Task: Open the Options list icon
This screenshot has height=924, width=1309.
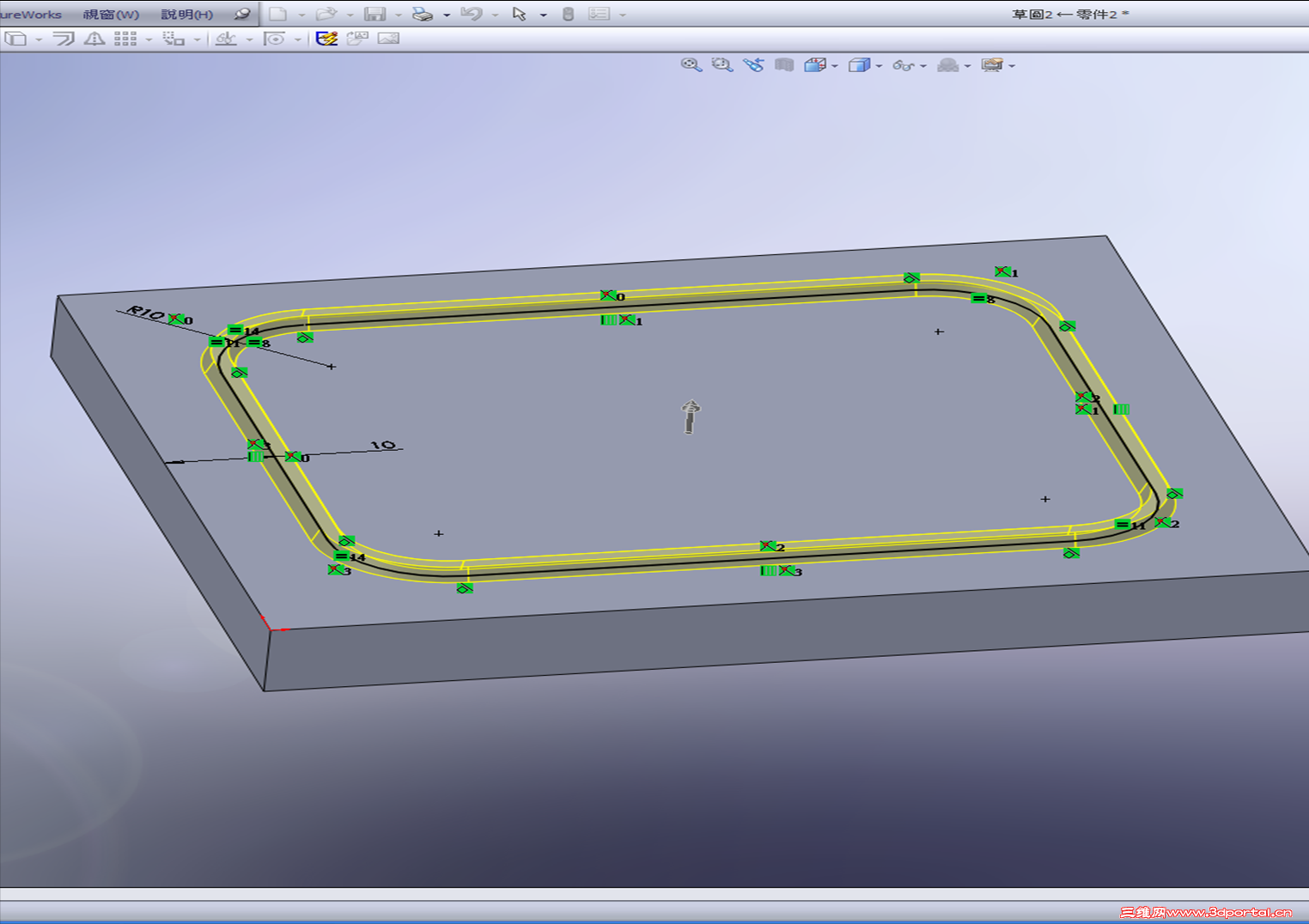Action: point(600,14)
